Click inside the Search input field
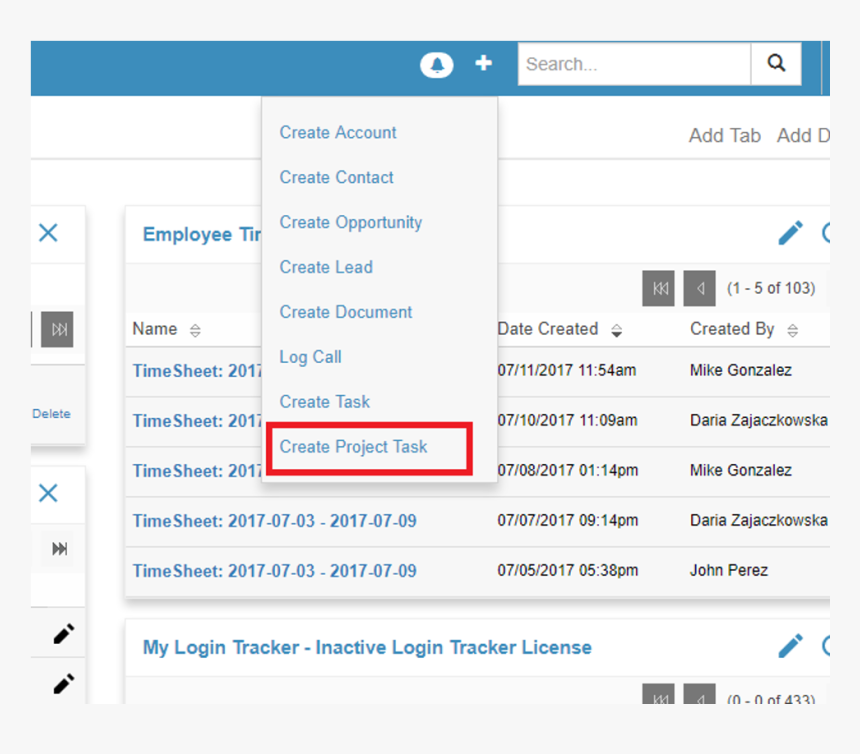Screen dimensions: 860x754 (634, 64)
